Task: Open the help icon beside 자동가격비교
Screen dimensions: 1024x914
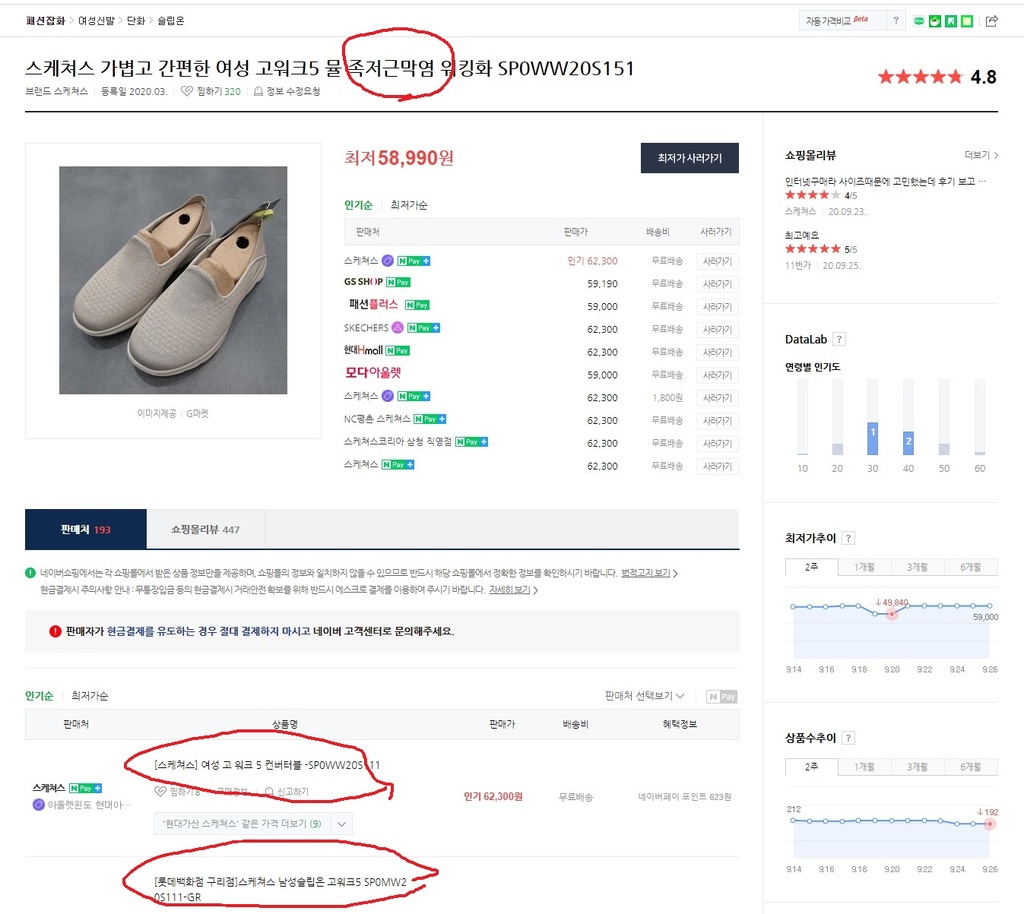Action: [895, 21]
